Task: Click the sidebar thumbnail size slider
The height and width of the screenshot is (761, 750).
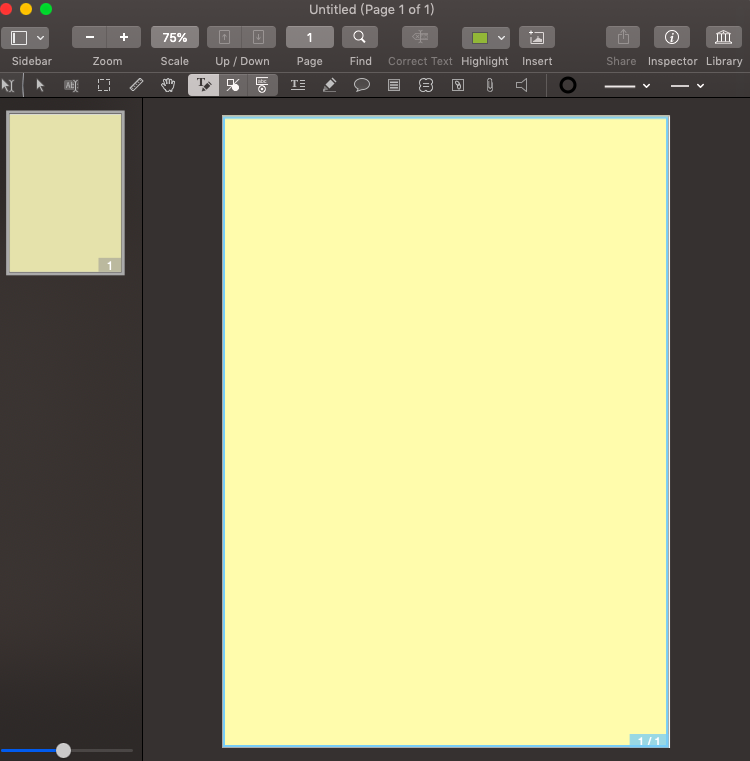Action: point(67,750)
